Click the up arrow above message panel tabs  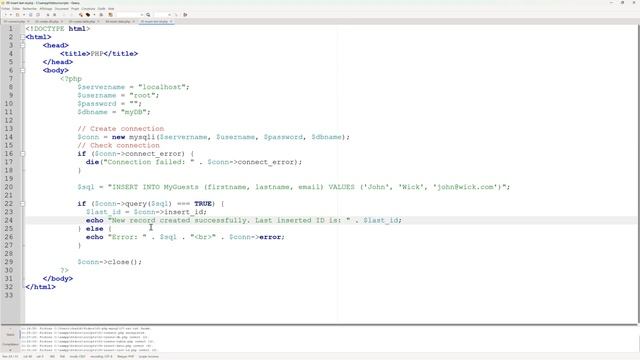click(x=10, y=328)
